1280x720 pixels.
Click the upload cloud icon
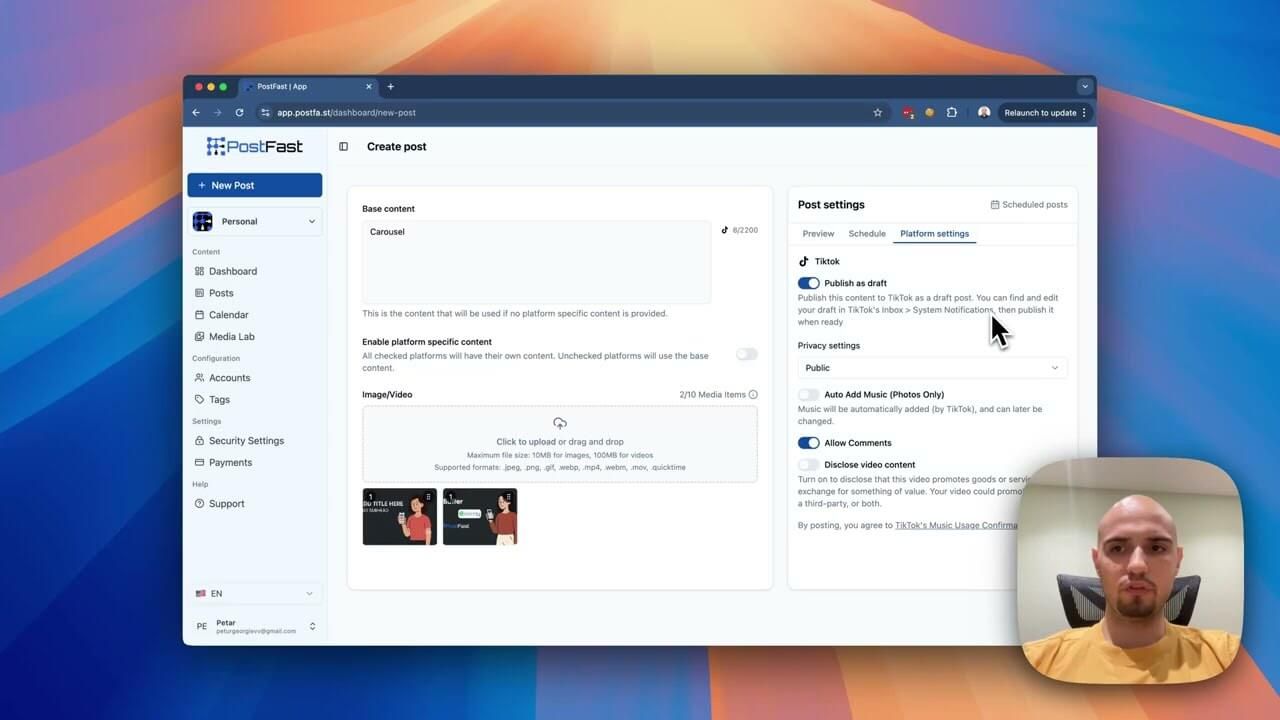559,424
